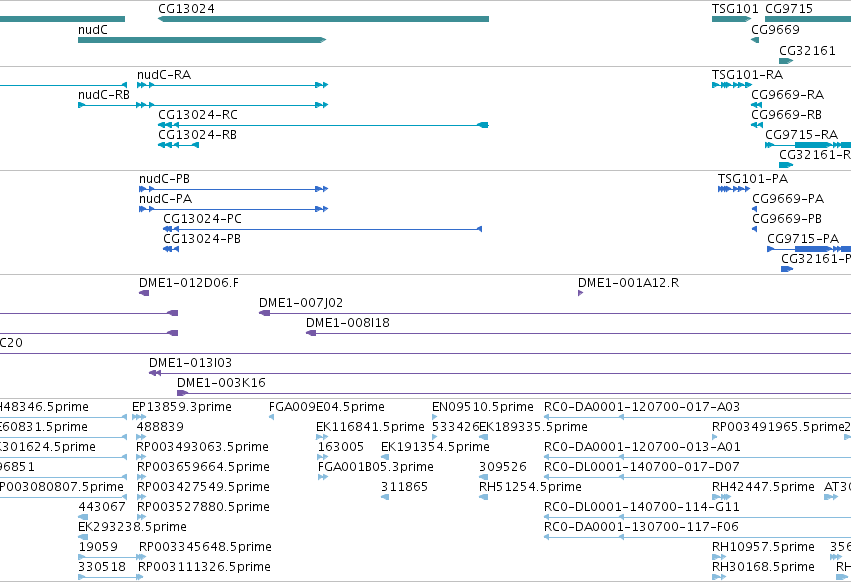Click the DME1-007J02 clone start glyph
Screen dimensions: 851x582
coord(264,313)
